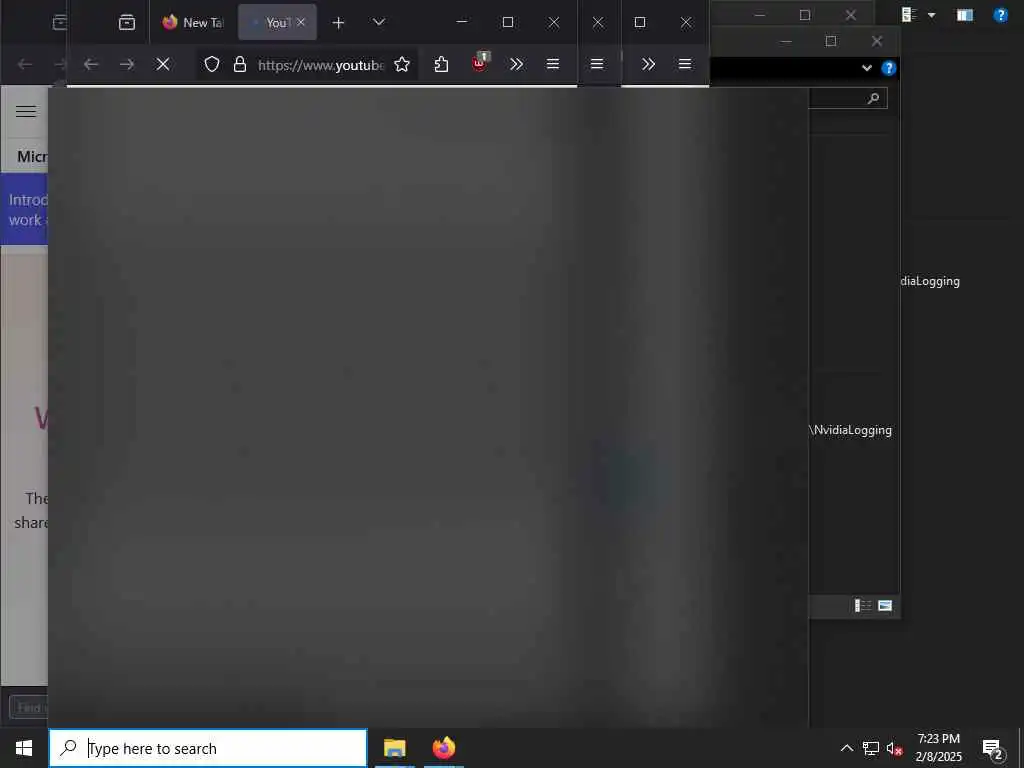
Task: Minimize the front Firefox window
Action: (462, 22)
